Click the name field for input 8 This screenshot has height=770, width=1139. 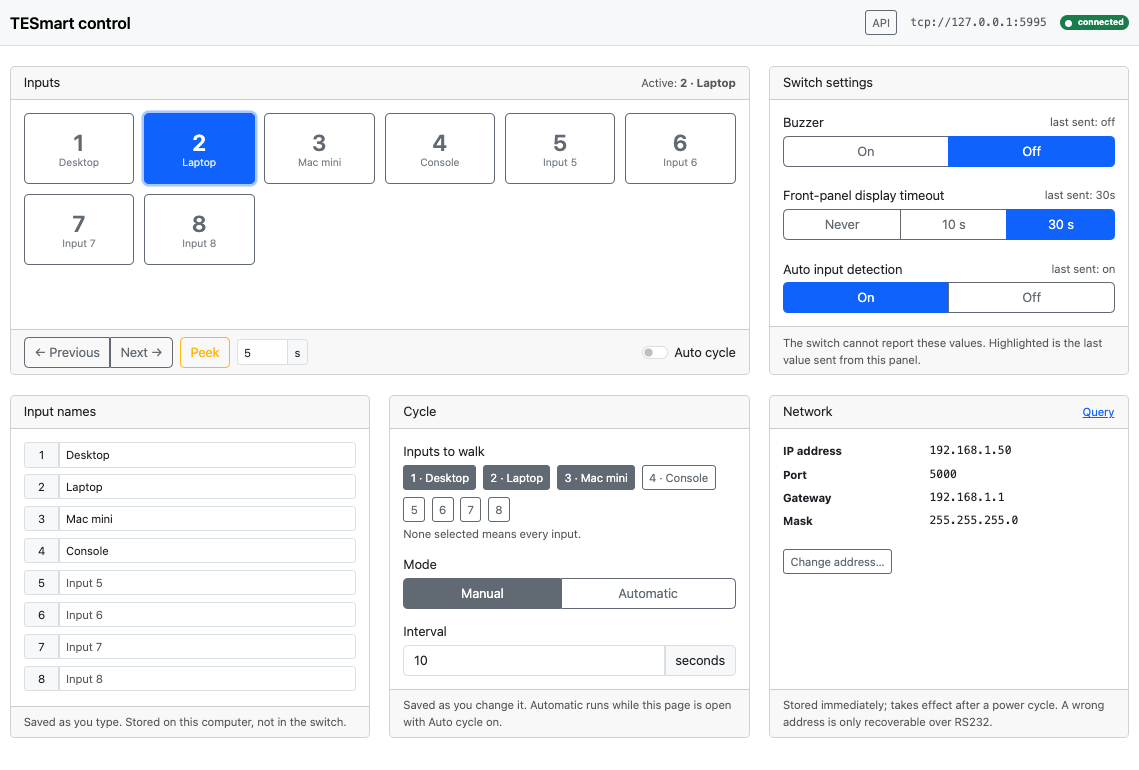207,678
